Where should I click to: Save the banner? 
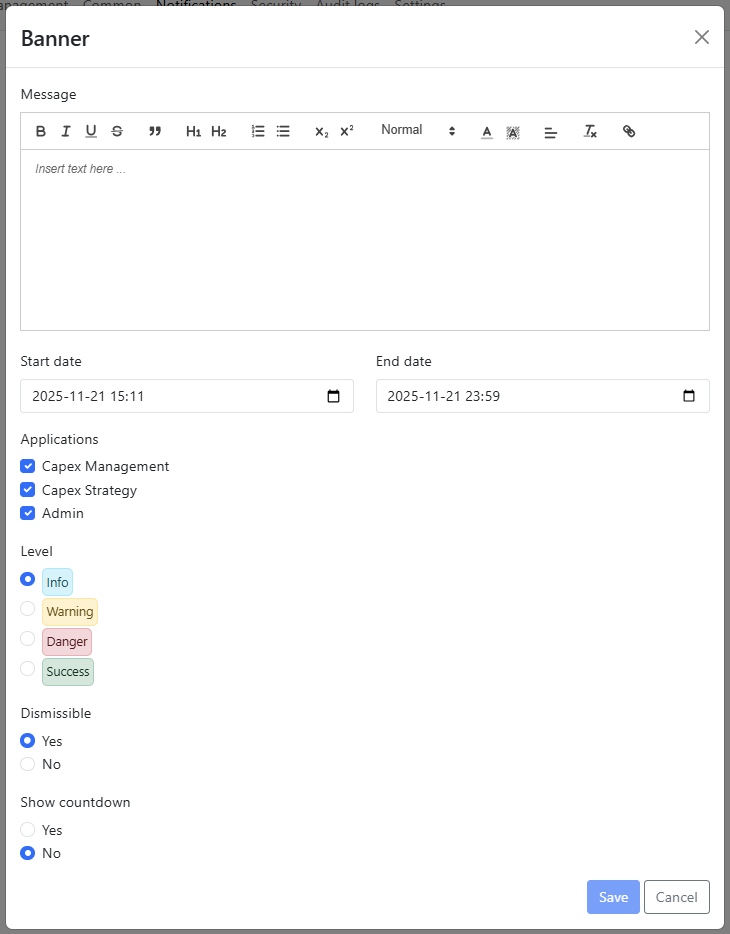(613, 897)
